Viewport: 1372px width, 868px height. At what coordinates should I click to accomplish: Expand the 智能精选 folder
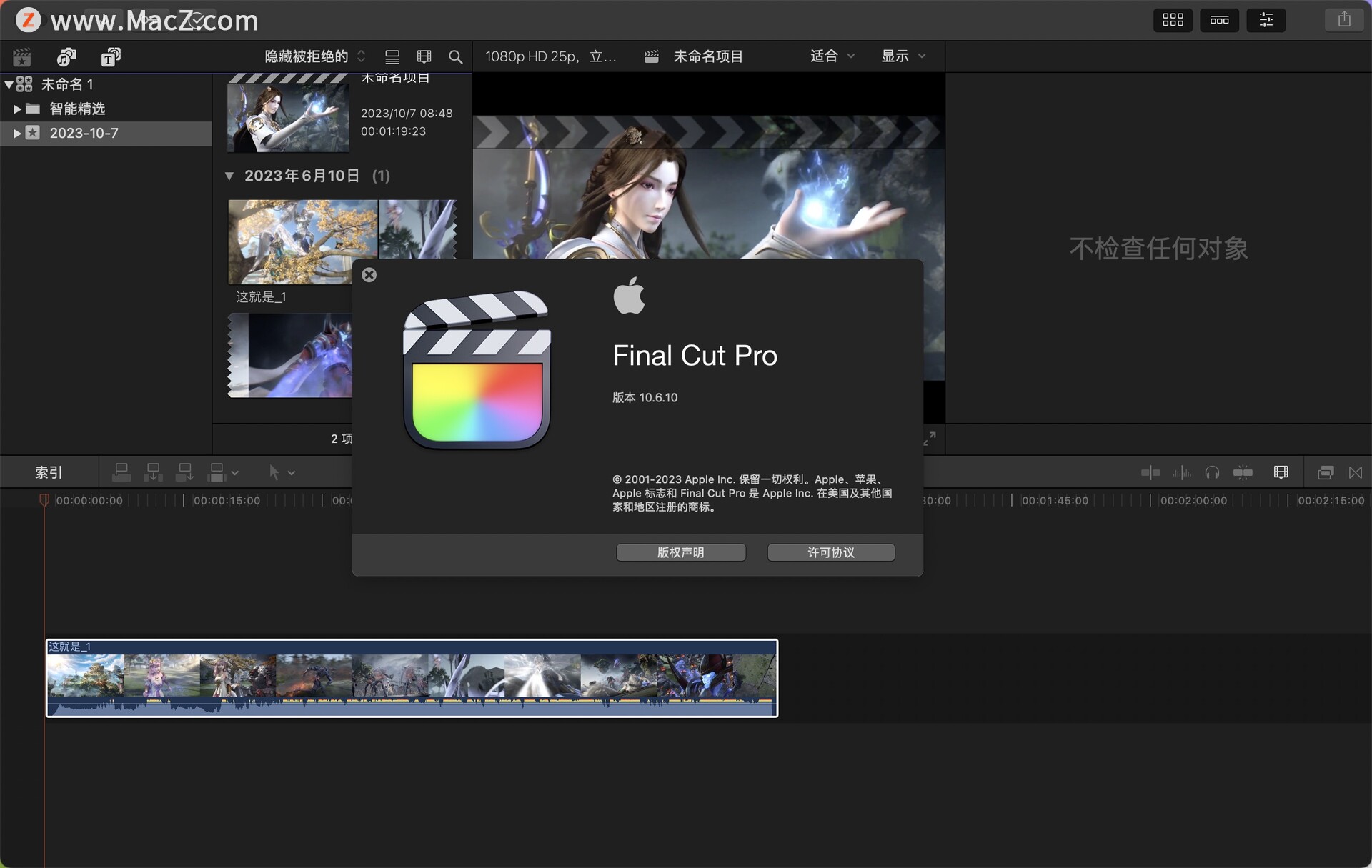click(17, 109)
